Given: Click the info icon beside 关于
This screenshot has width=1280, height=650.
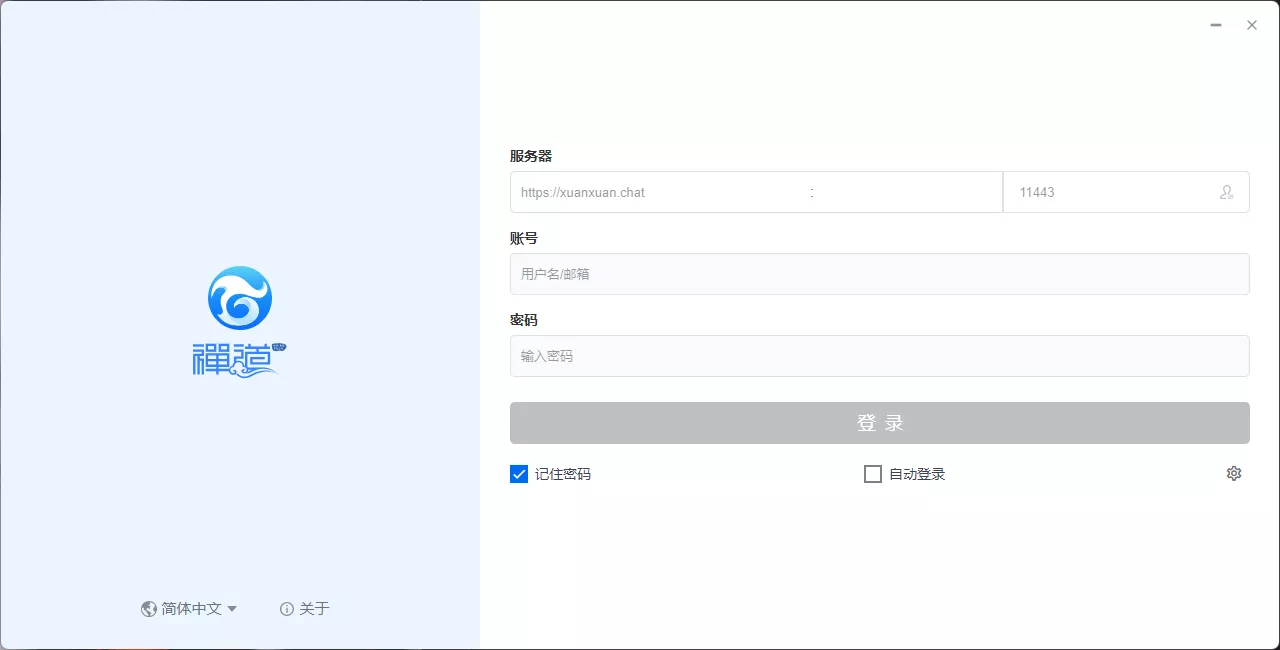Looking at the screenshot, I should point(287,609).
